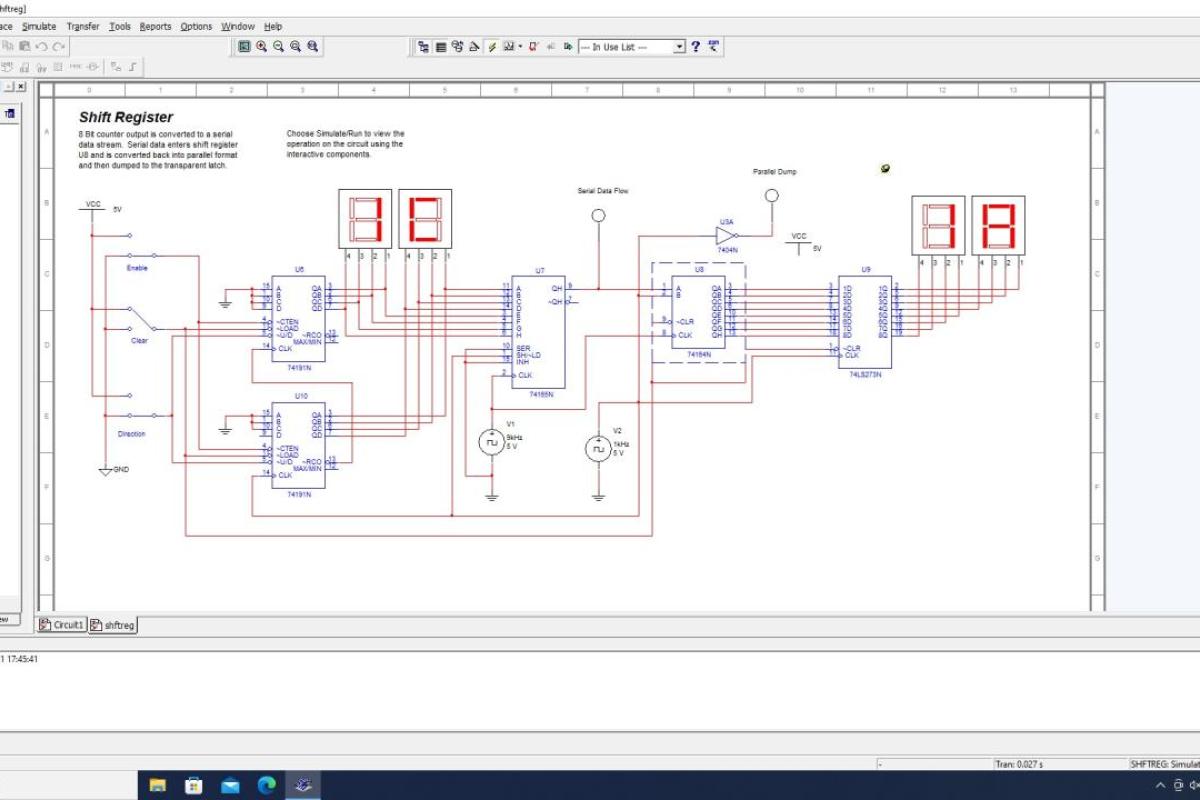Click the Back Annotate from Ultiboard icon
Viewport: 1200px width, 800px height.
pos(551,46)
